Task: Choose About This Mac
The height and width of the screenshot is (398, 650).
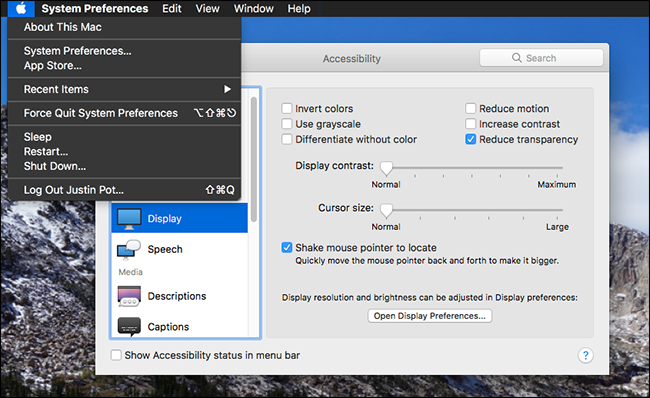Action: (124, 27)
